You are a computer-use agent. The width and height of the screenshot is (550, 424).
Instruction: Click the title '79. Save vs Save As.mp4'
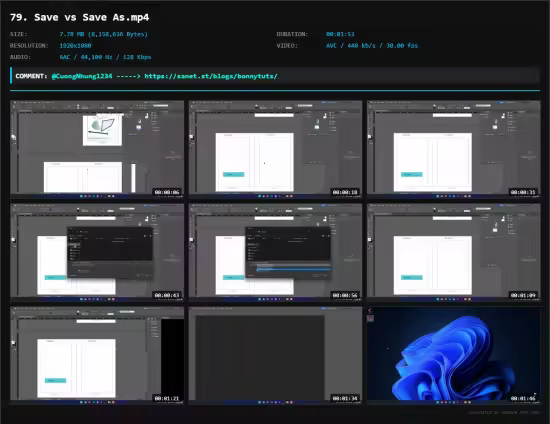tap(80, 18)
